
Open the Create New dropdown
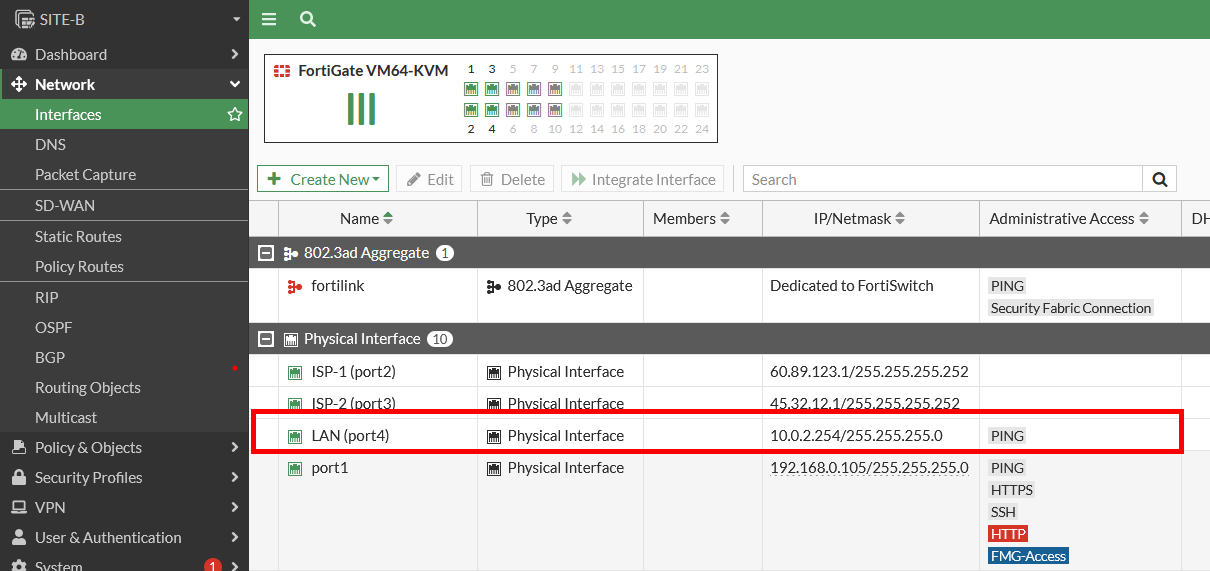pos(324,179)
